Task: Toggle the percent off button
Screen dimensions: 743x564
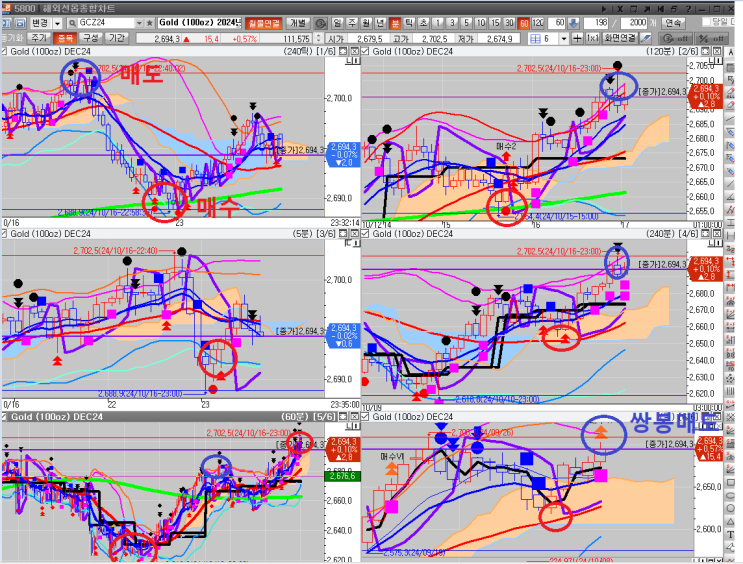Action: click(711, 38)
